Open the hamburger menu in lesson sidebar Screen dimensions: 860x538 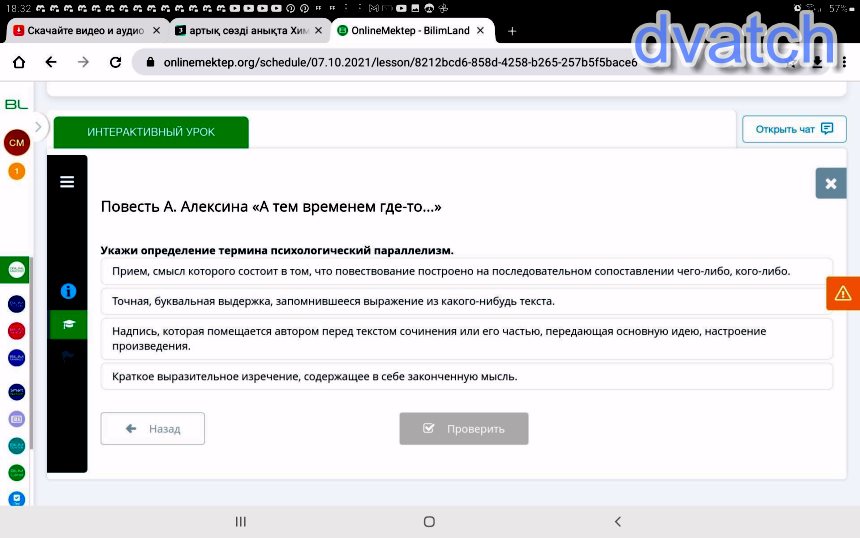pos(67,182)
